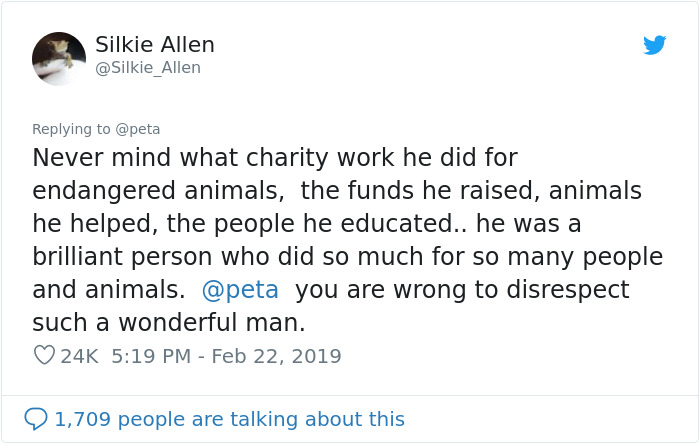Click the tweet's first line "Never mind what charity"

tap(160, 158)
